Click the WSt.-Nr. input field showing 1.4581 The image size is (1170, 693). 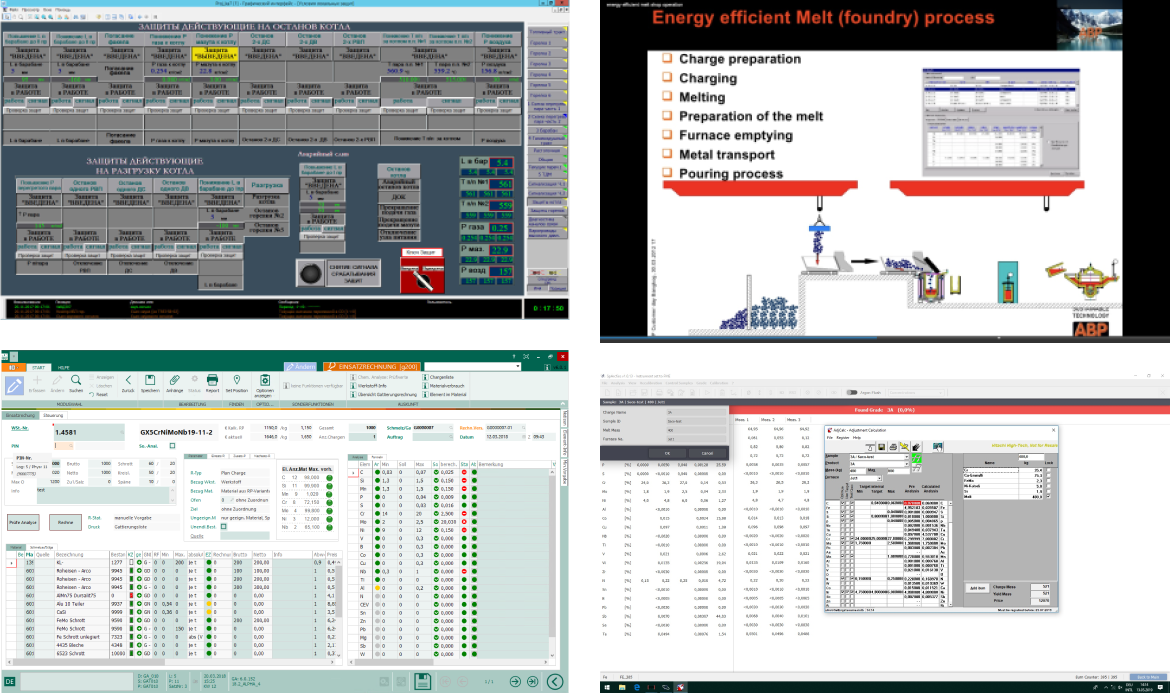point(90,432)
